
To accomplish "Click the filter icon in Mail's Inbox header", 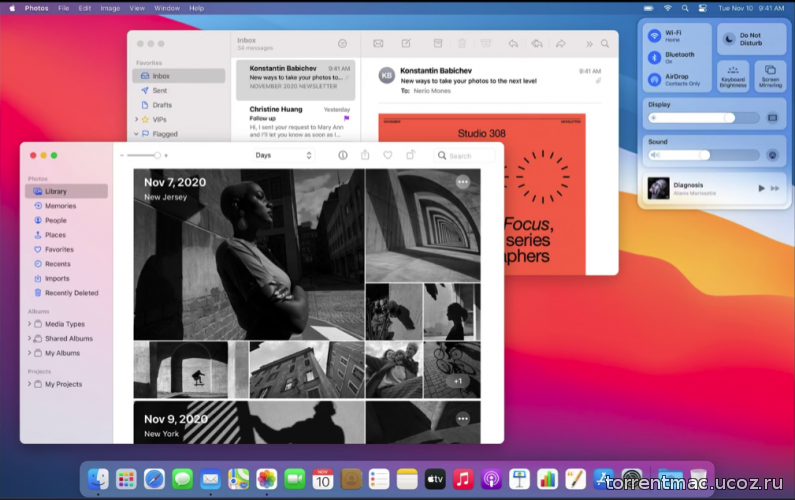I will 342,44.
